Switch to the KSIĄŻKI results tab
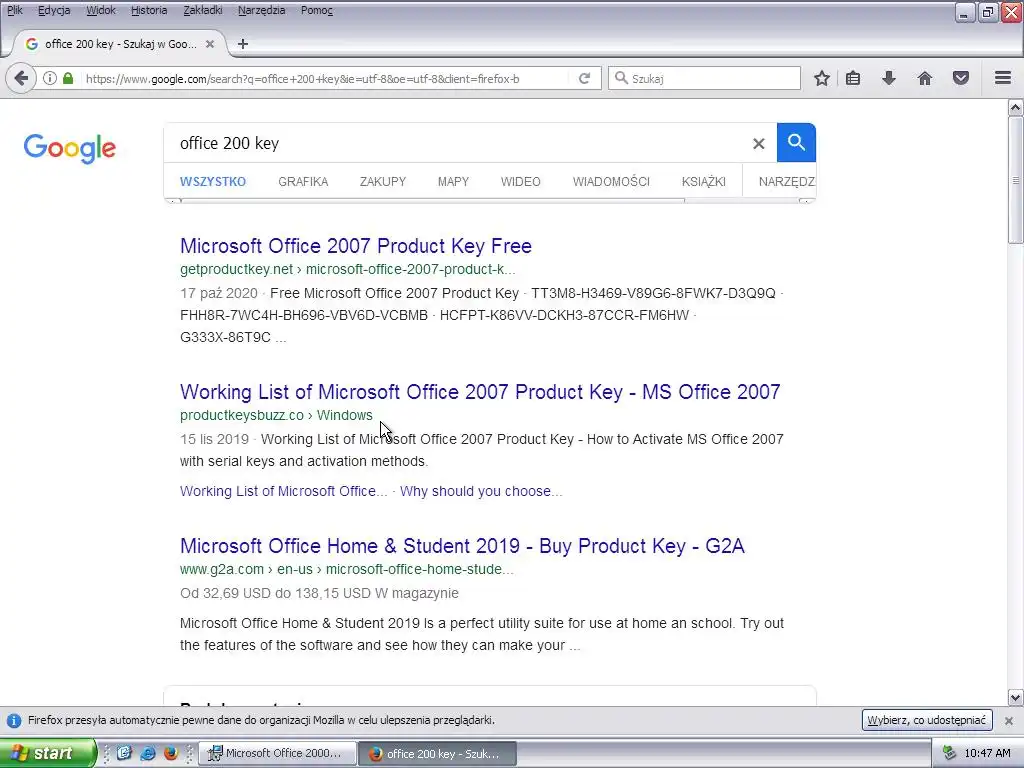The width and height of the screenshot is (1024, 768). pyautogui.click(x=703, y=182)
